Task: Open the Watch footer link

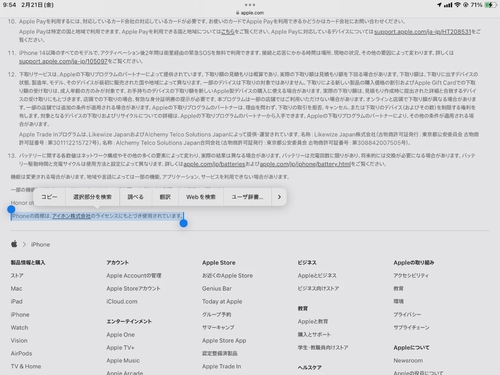Action: point(19,328)
